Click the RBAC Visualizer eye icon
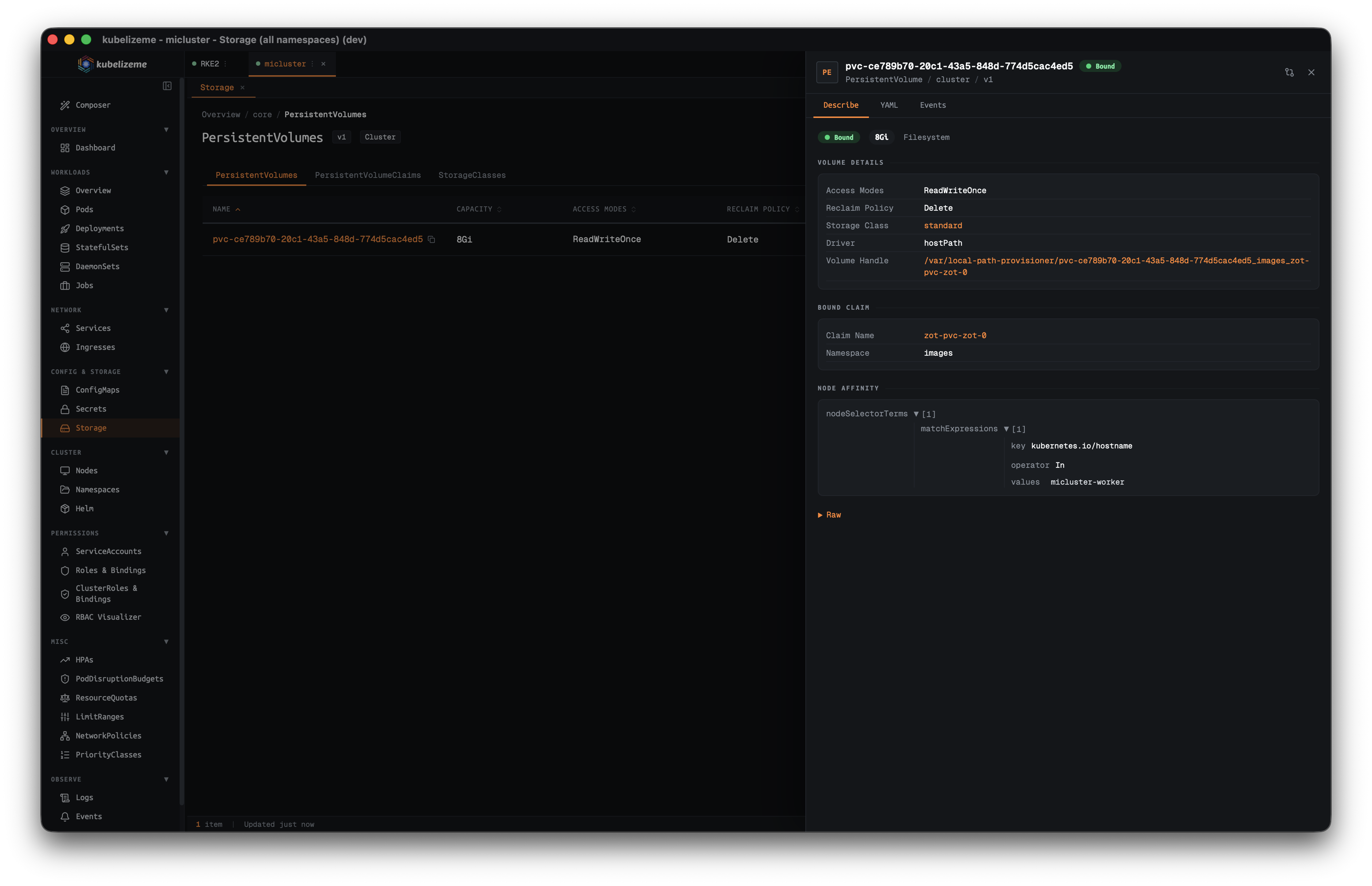This screenshot has height=886, width=1372. [x=65, y=617]
